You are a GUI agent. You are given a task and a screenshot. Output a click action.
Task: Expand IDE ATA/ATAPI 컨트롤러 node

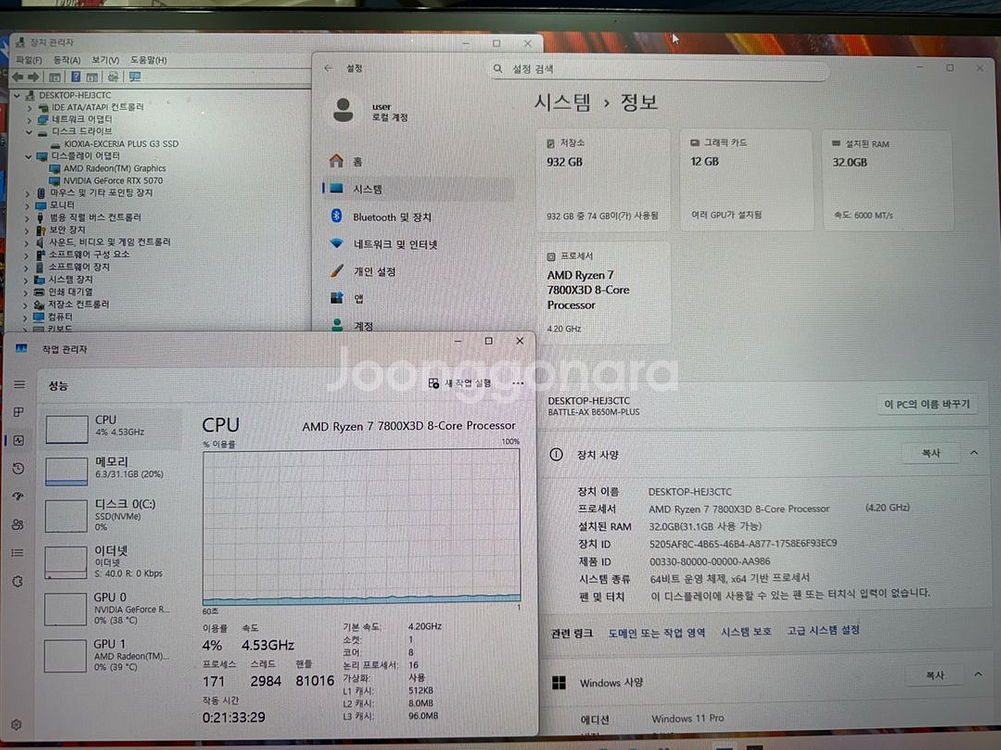(x=29, y=108)
